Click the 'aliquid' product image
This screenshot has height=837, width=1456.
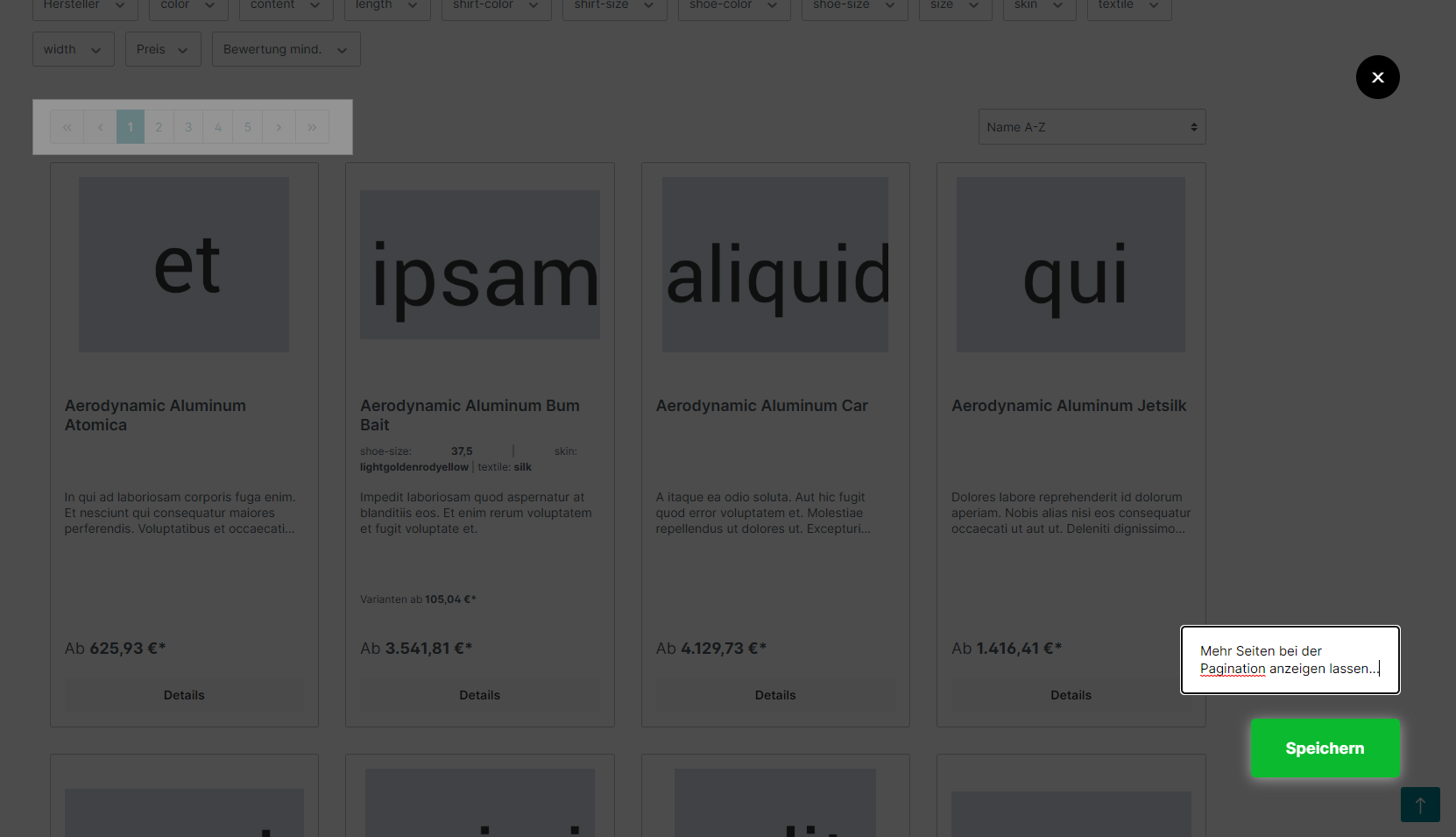[x=775, y=265]
